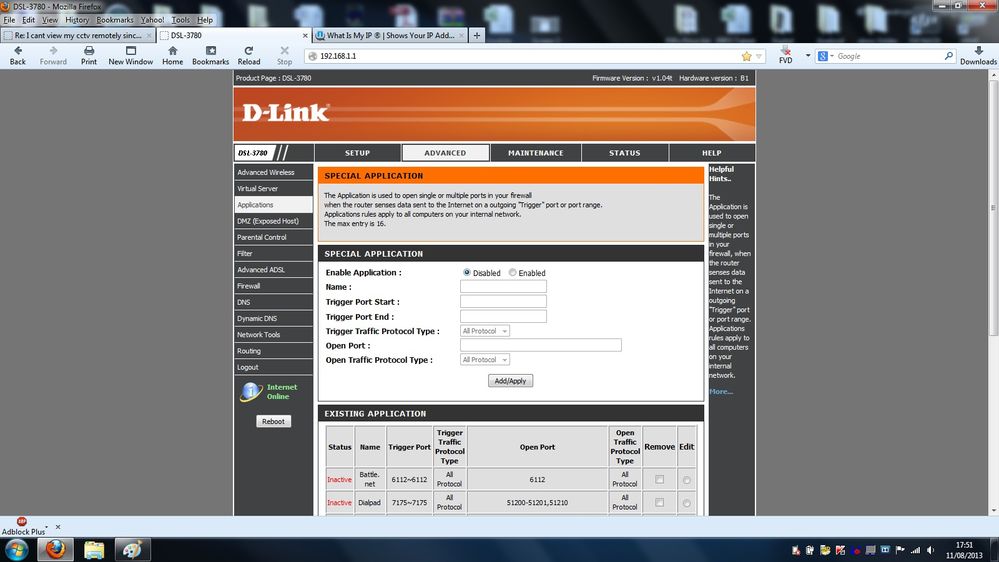Click the Google search magnifier icon
The height and width of the screenshot is (562, 999).
click(x=948, y=56)
